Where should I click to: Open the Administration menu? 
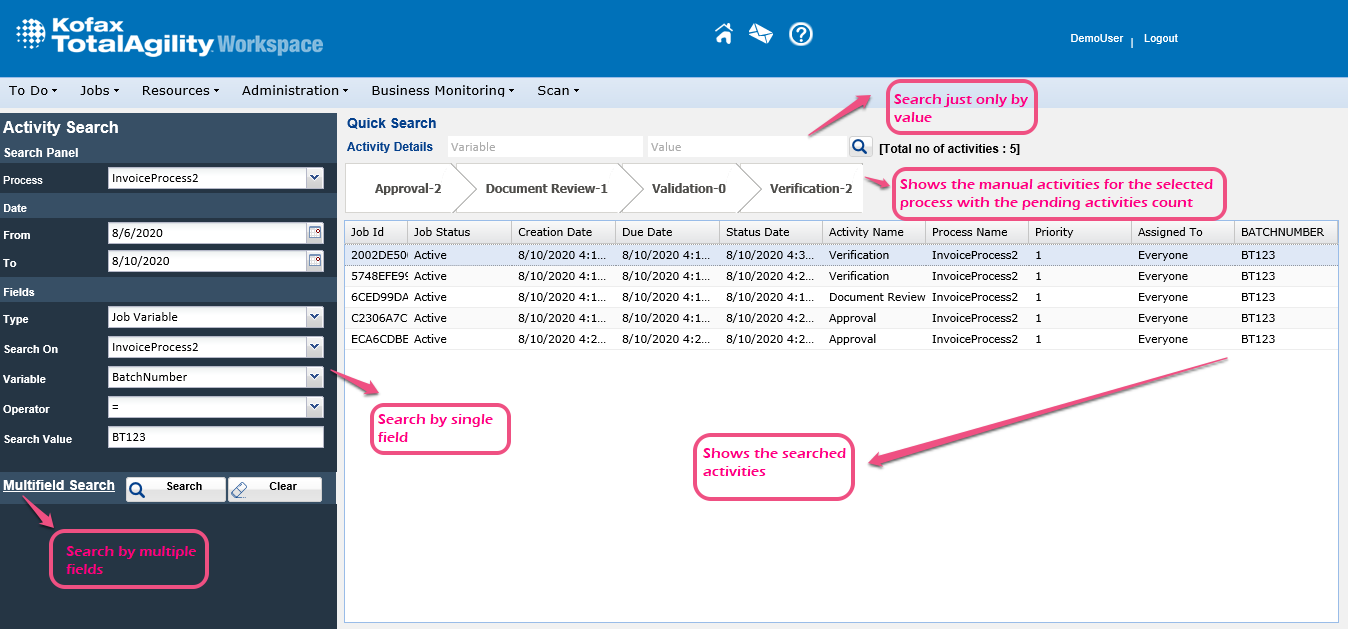(x=294, y=91)
